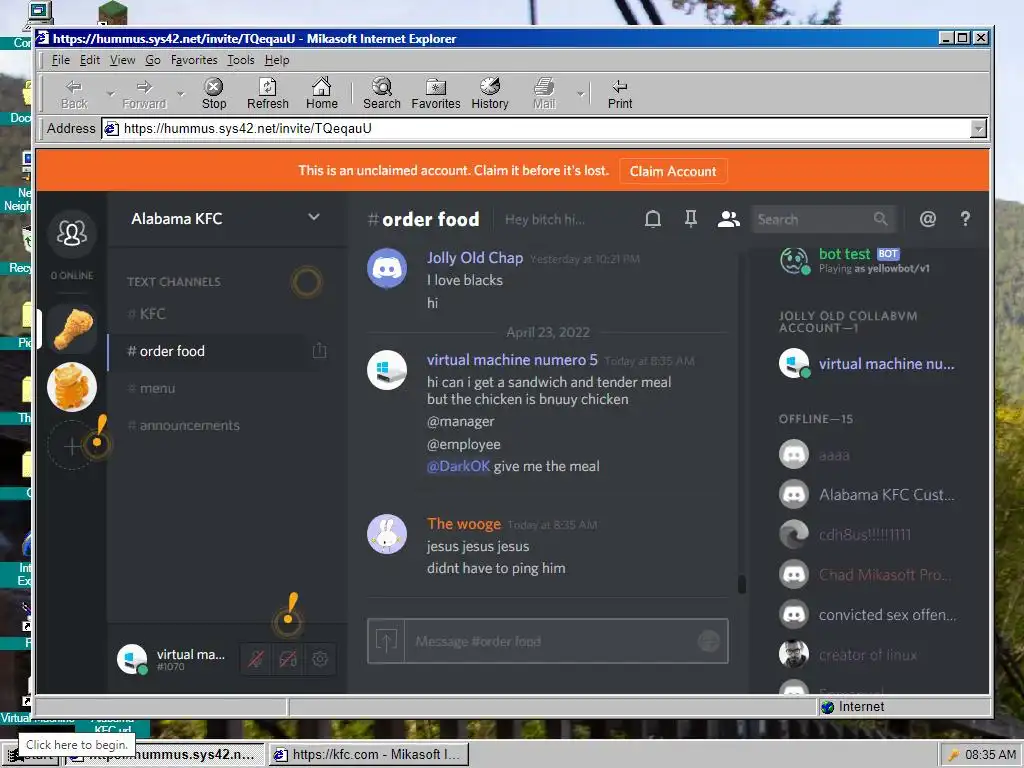Screen dimensions: 1024x768
Task: Toggle the member list icon
Action: [728, 219]
